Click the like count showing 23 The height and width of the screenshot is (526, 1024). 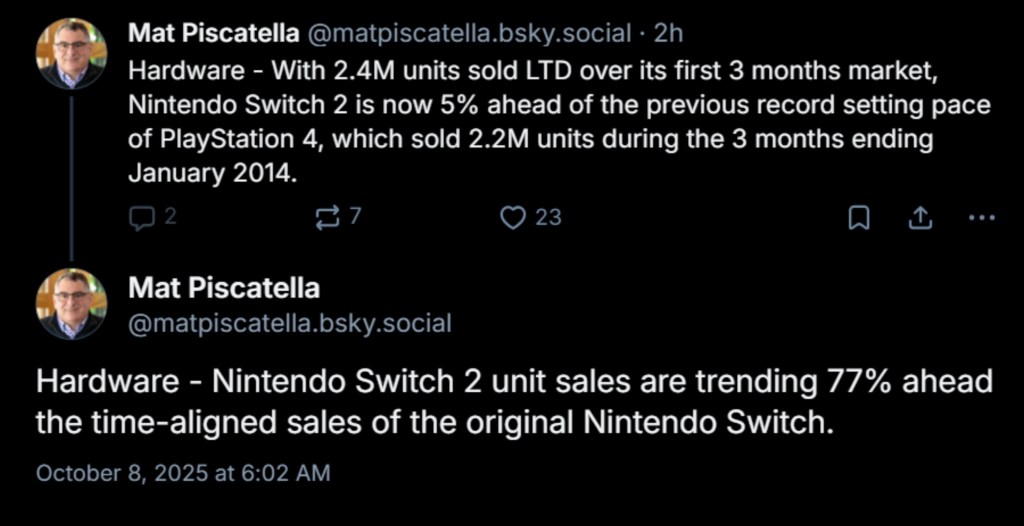548,217
